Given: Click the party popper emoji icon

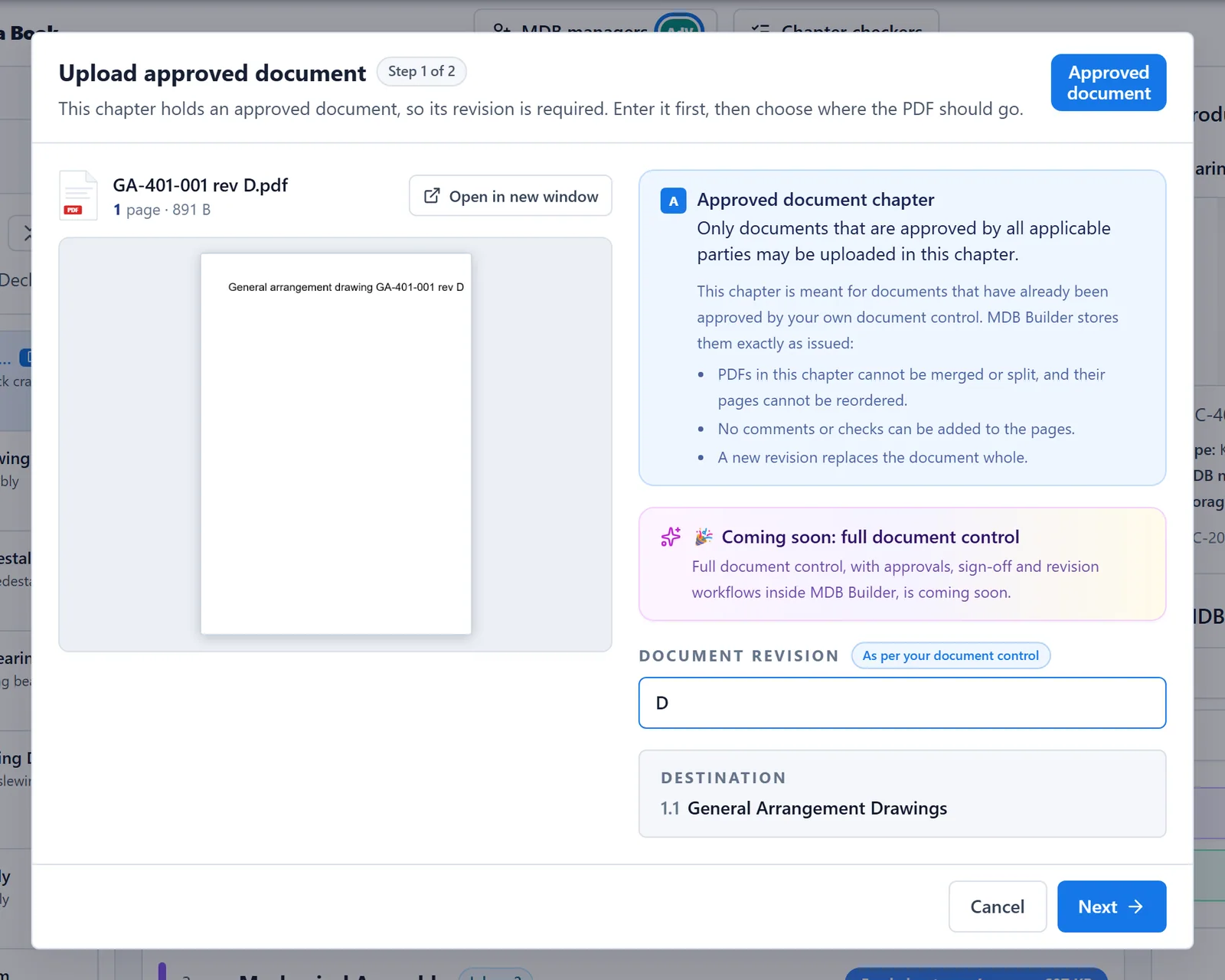Looking at the screenshot, I should (x=704, y=537).
